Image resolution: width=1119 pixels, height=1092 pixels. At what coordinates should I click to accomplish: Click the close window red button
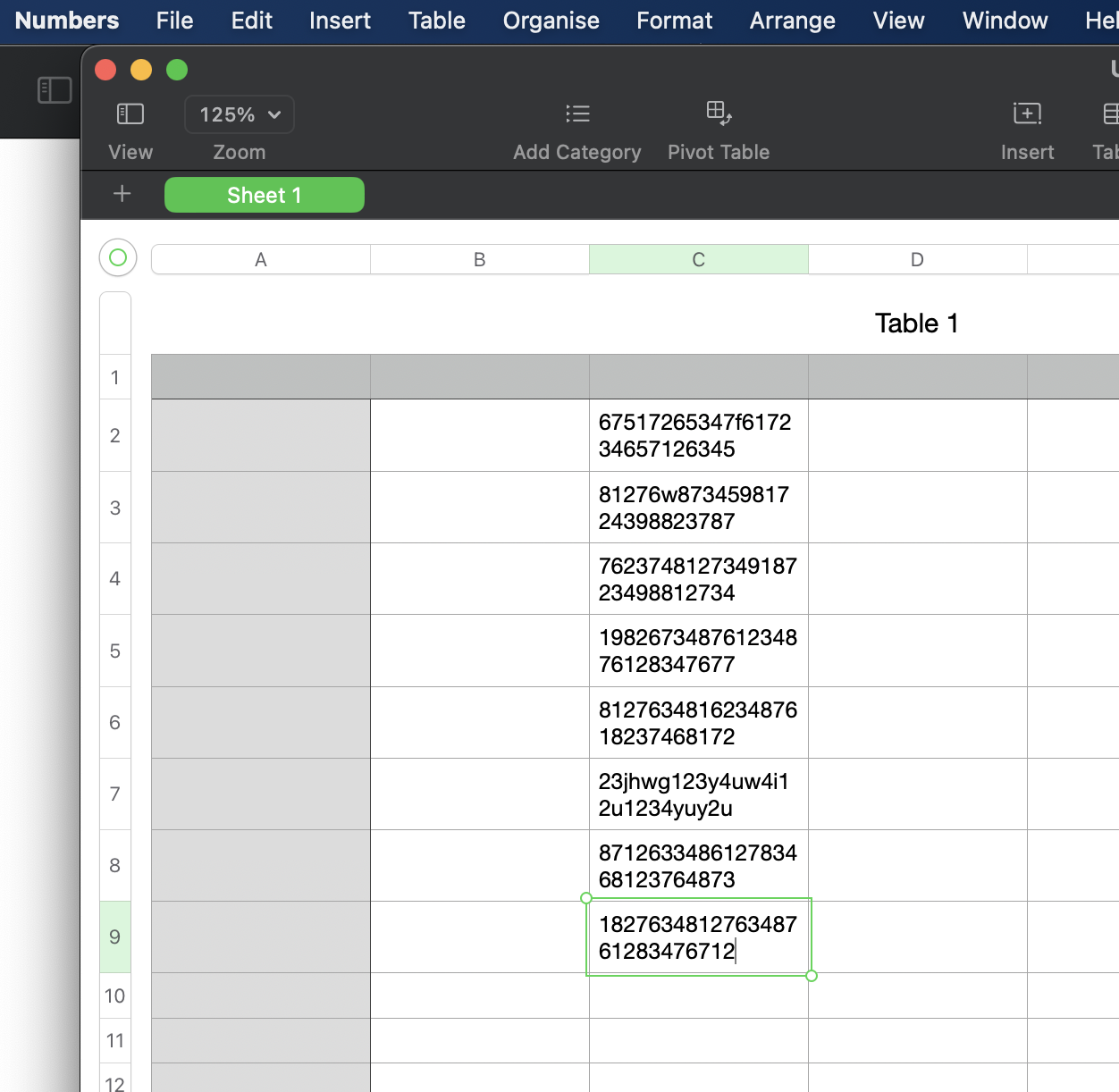tap(105, 70)
